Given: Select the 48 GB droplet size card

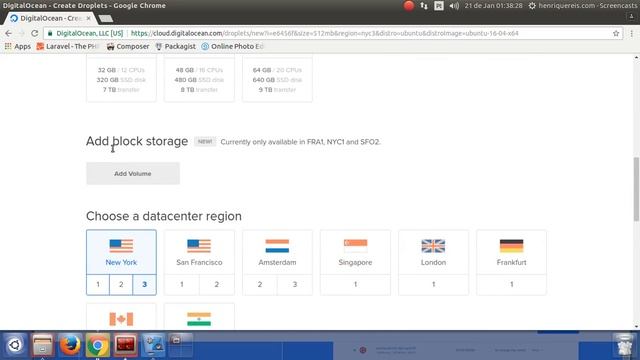Looking at the screenshot, I should point(199,79).
